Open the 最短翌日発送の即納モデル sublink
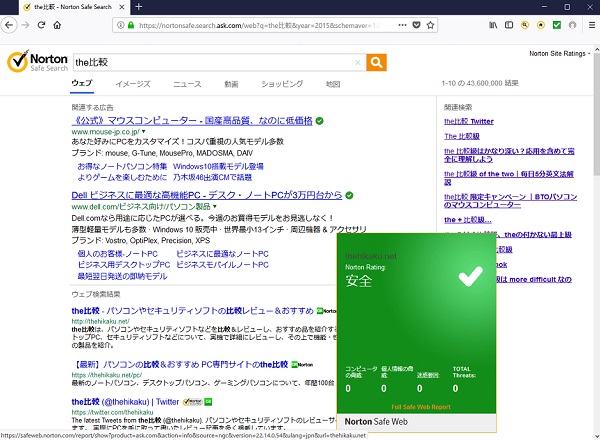 122,276
